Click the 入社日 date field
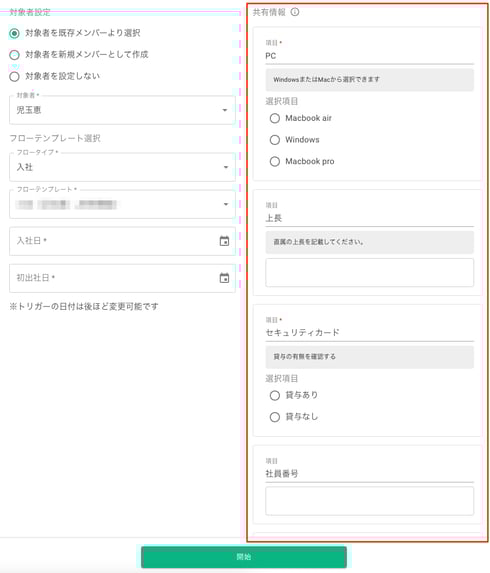 pos(122,241)
